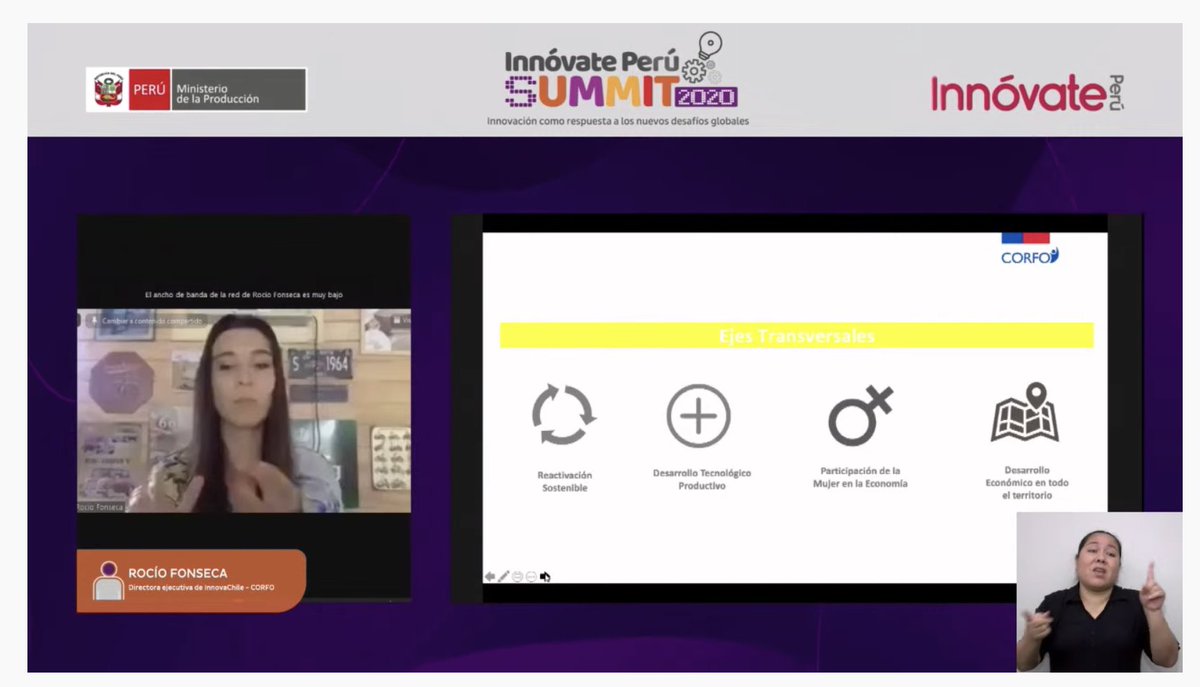The image size is (1200, 687).
Task: Click the 'Innovación como respuesta' tagline text
Action: coord(618,121)
